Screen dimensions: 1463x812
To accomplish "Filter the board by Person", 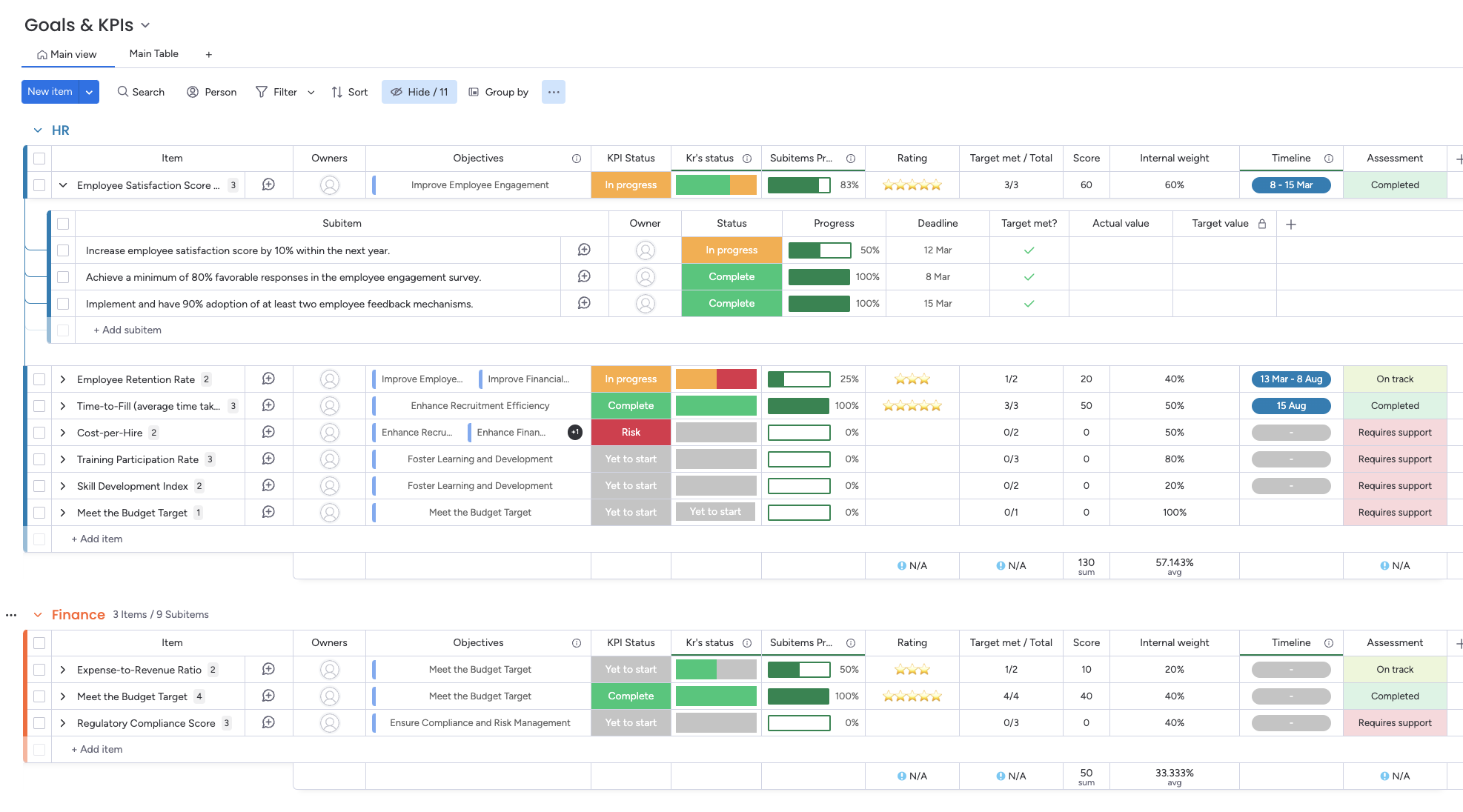I will point(211,92).
